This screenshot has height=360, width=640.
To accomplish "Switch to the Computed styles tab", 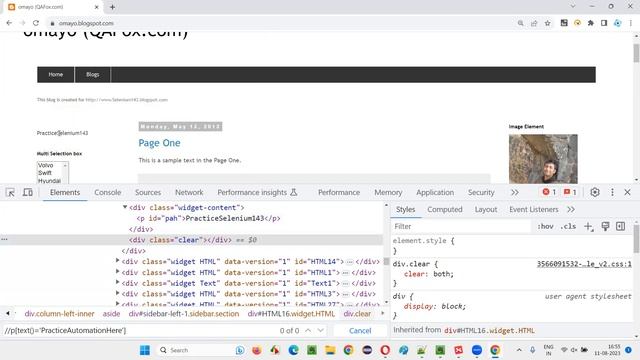I will click(x=444, y=209).
